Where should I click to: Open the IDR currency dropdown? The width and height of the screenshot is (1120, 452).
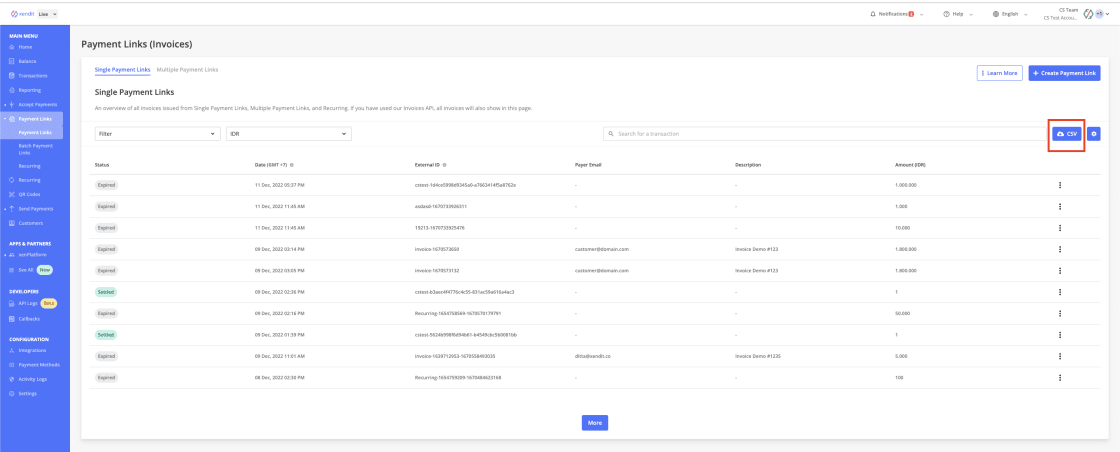(x=289, y=133)
